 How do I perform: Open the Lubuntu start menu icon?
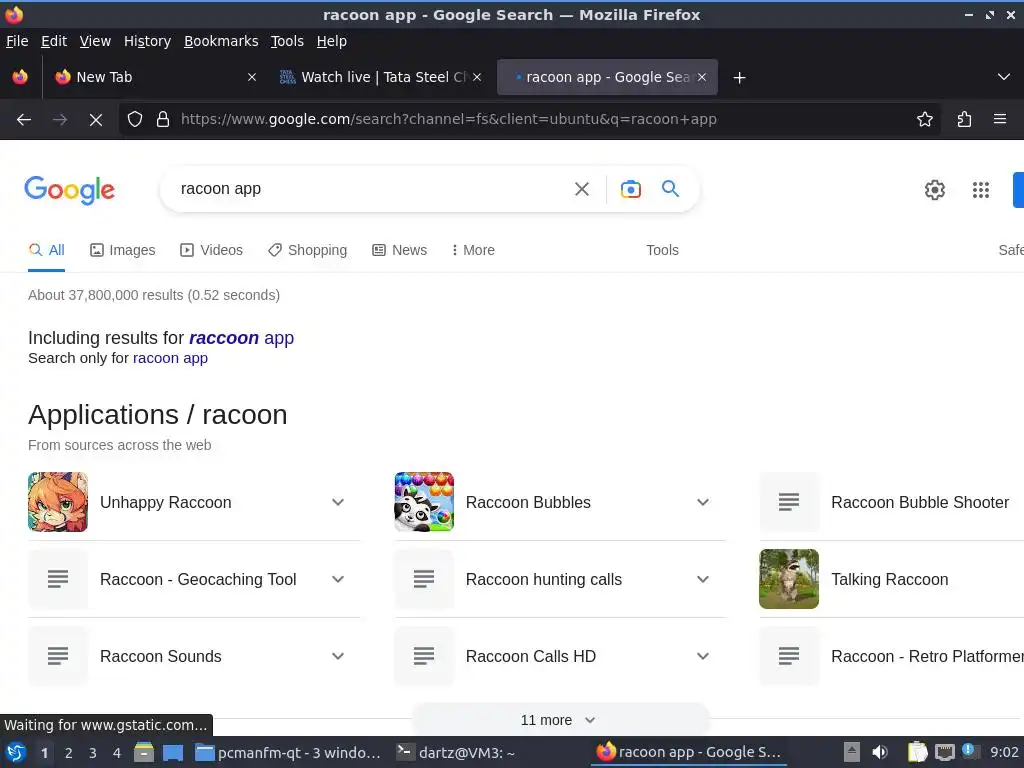click(16, 753)
